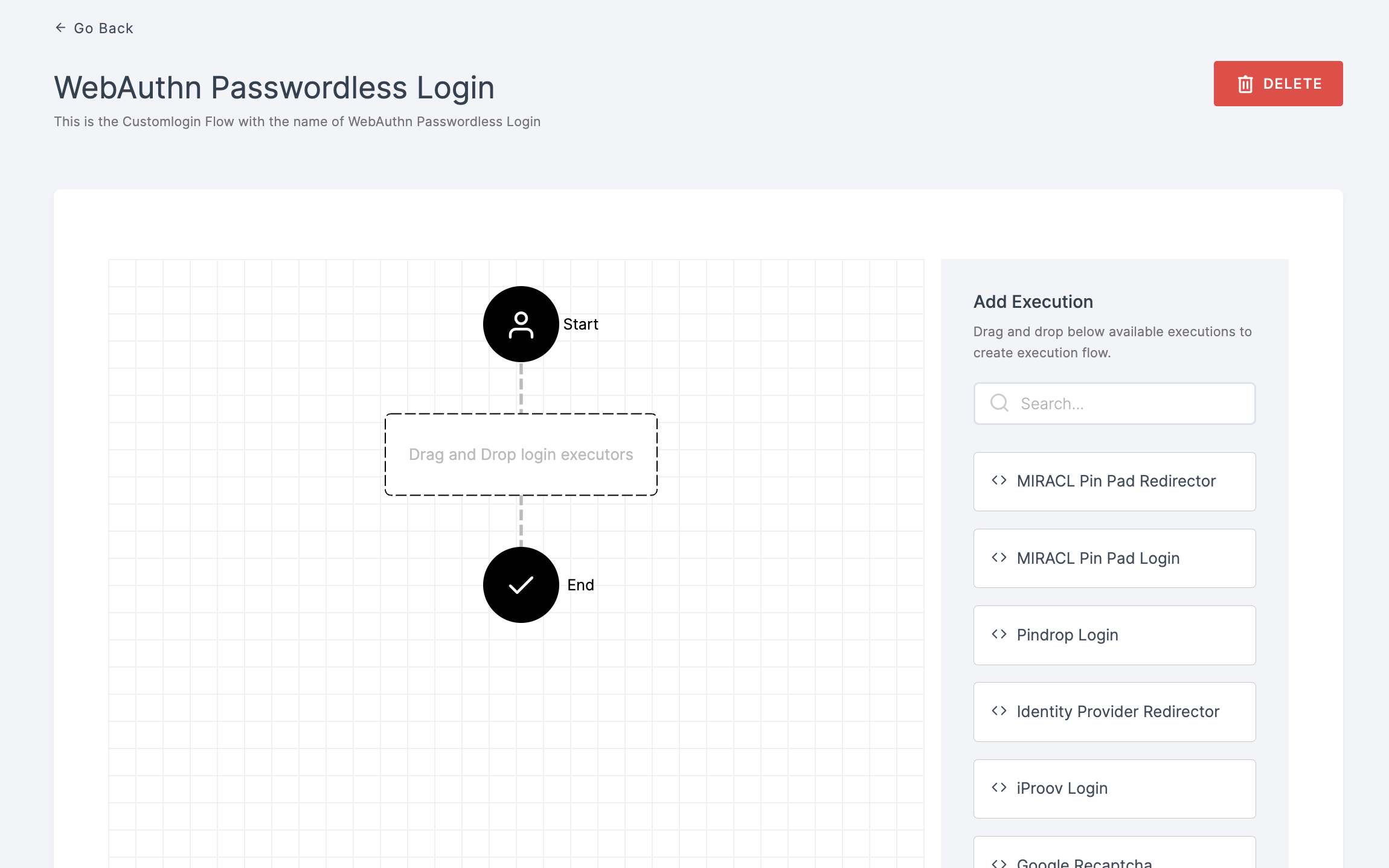1389x868 pixels.
Task: Toggle the drag and drop executor area
Action: click(521, 453)
